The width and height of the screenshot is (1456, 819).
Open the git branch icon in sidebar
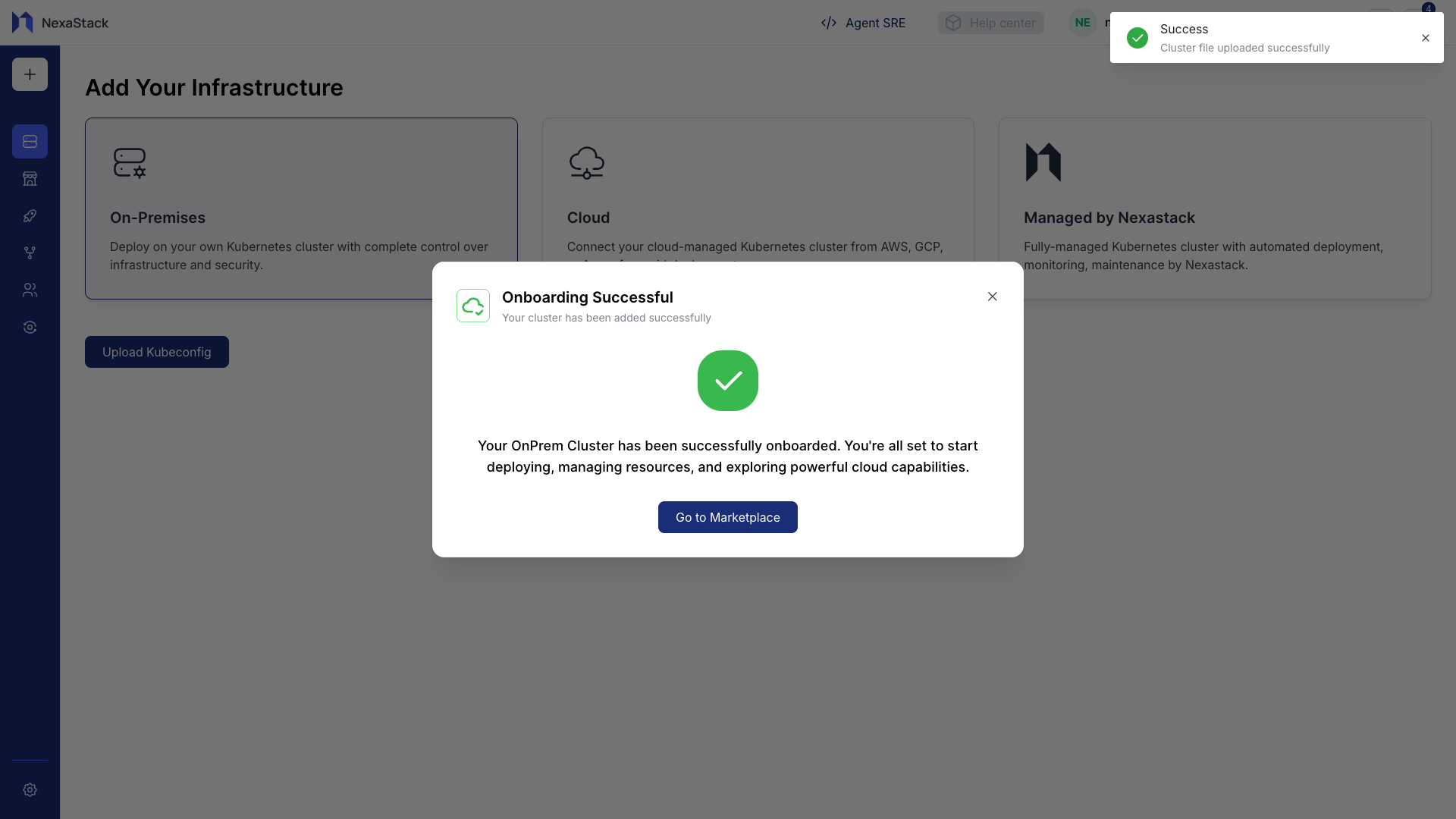[30, 253]
